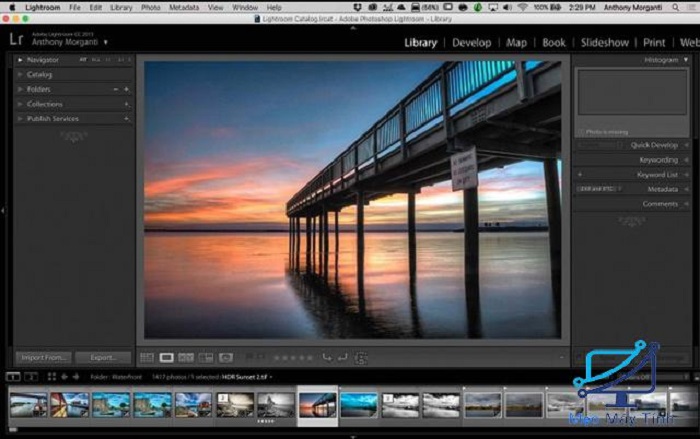The height and width of the screenshot is (439, 700).
Task: Expand the Collections panel triangle
Action: point(20,104)
